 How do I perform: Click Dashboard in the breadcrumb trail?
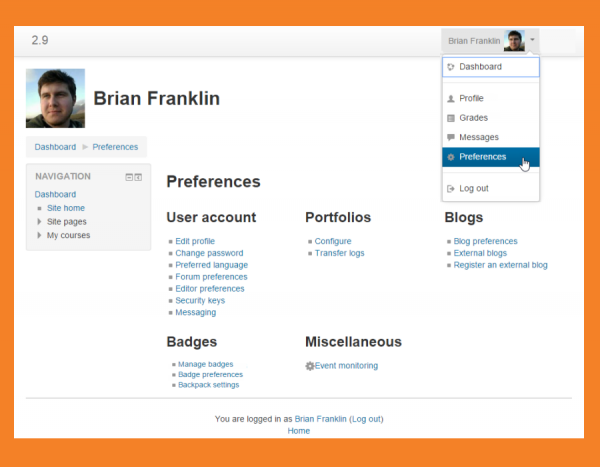55,147
